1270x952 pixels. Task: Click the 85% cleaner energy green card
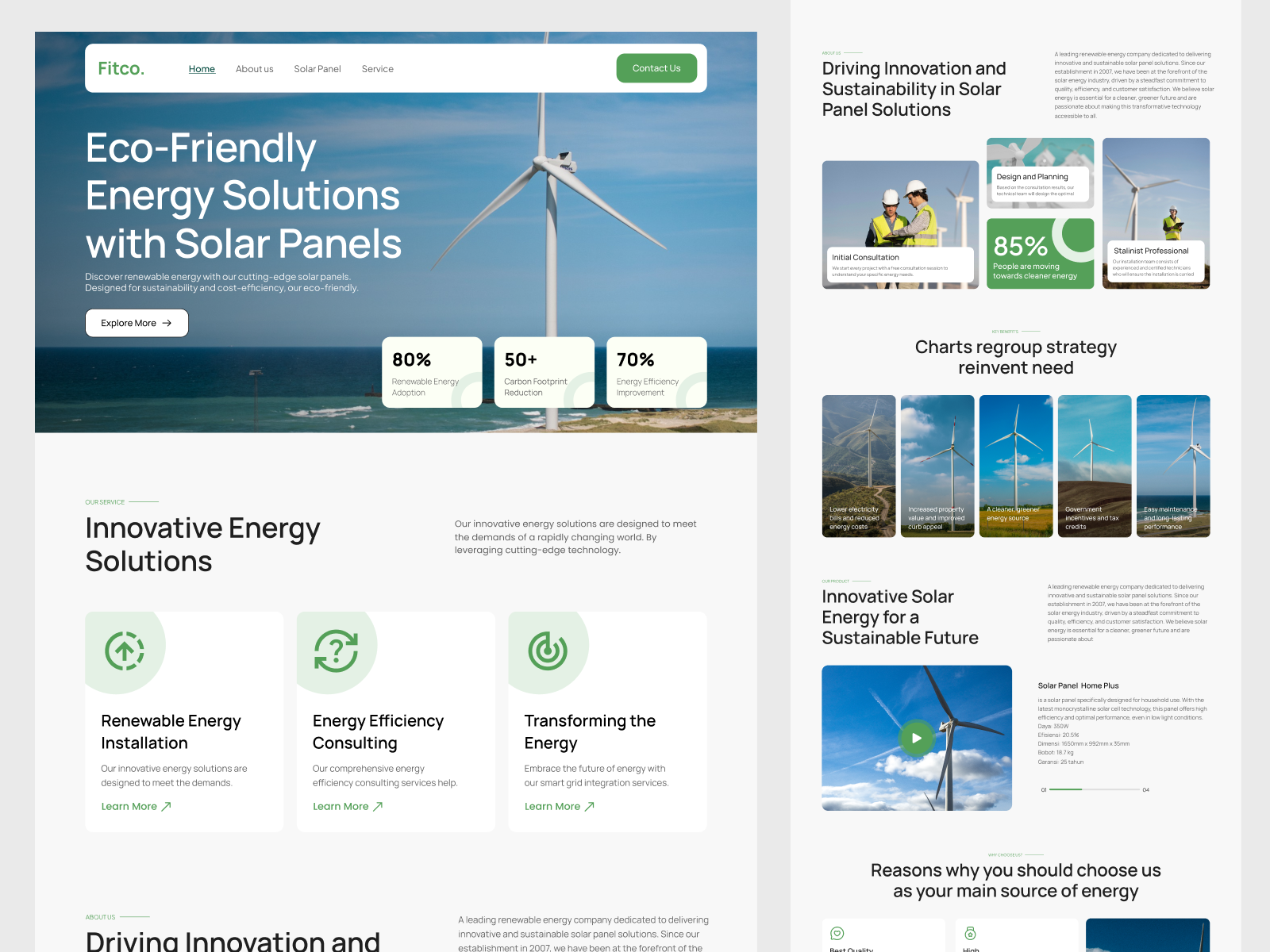click(x=1040, y=252)
